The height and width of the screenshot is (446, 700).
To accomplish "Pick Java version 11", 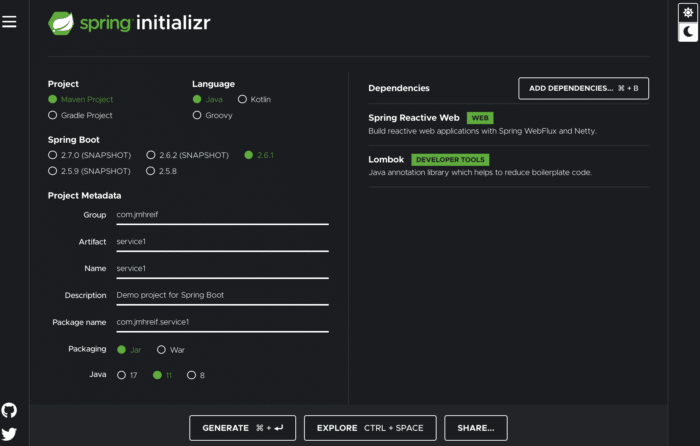I will pos(157,375).
